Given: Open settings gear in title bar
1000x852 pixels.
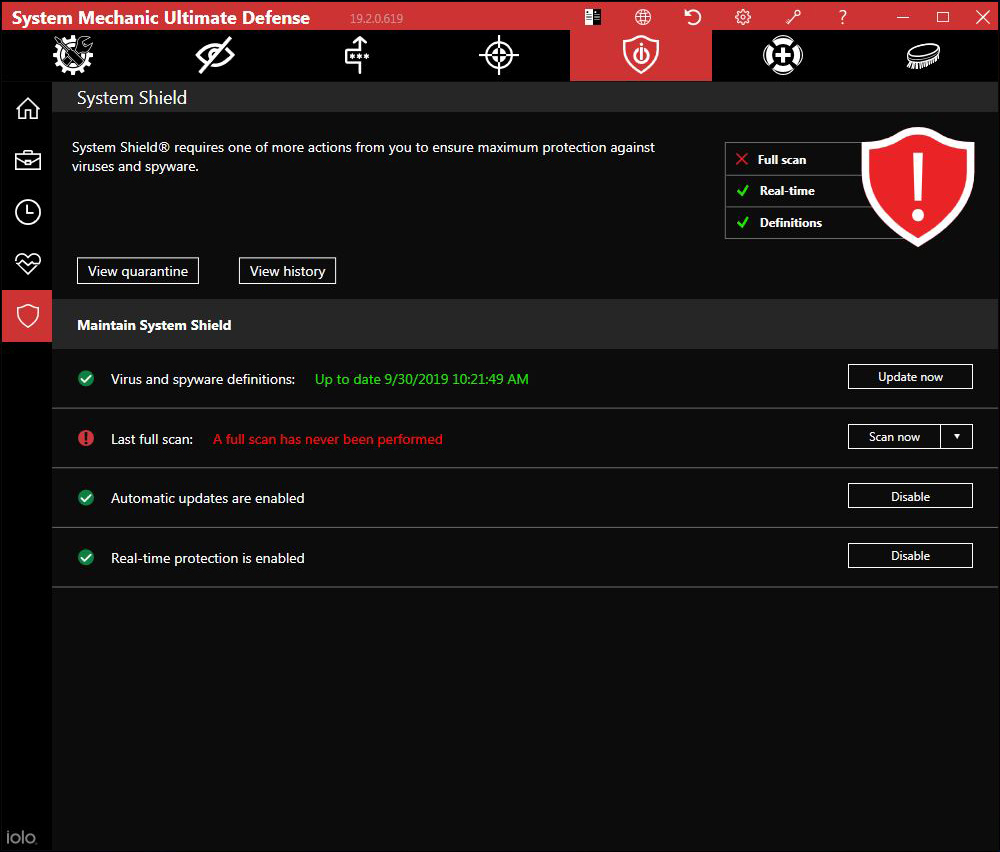Looking at the screenshot, I should [x=742, y=17].
